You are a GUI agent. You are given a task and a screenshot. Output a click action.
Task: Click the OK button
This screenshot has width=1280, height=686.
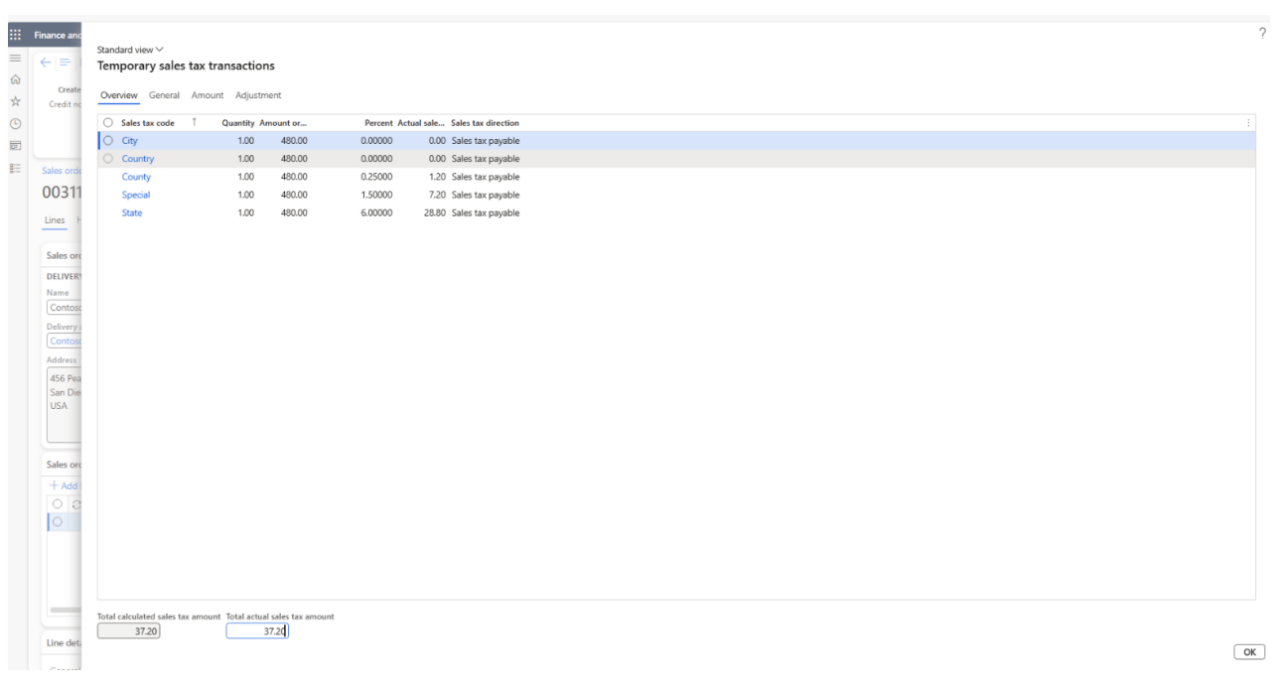coord(1250,650)
